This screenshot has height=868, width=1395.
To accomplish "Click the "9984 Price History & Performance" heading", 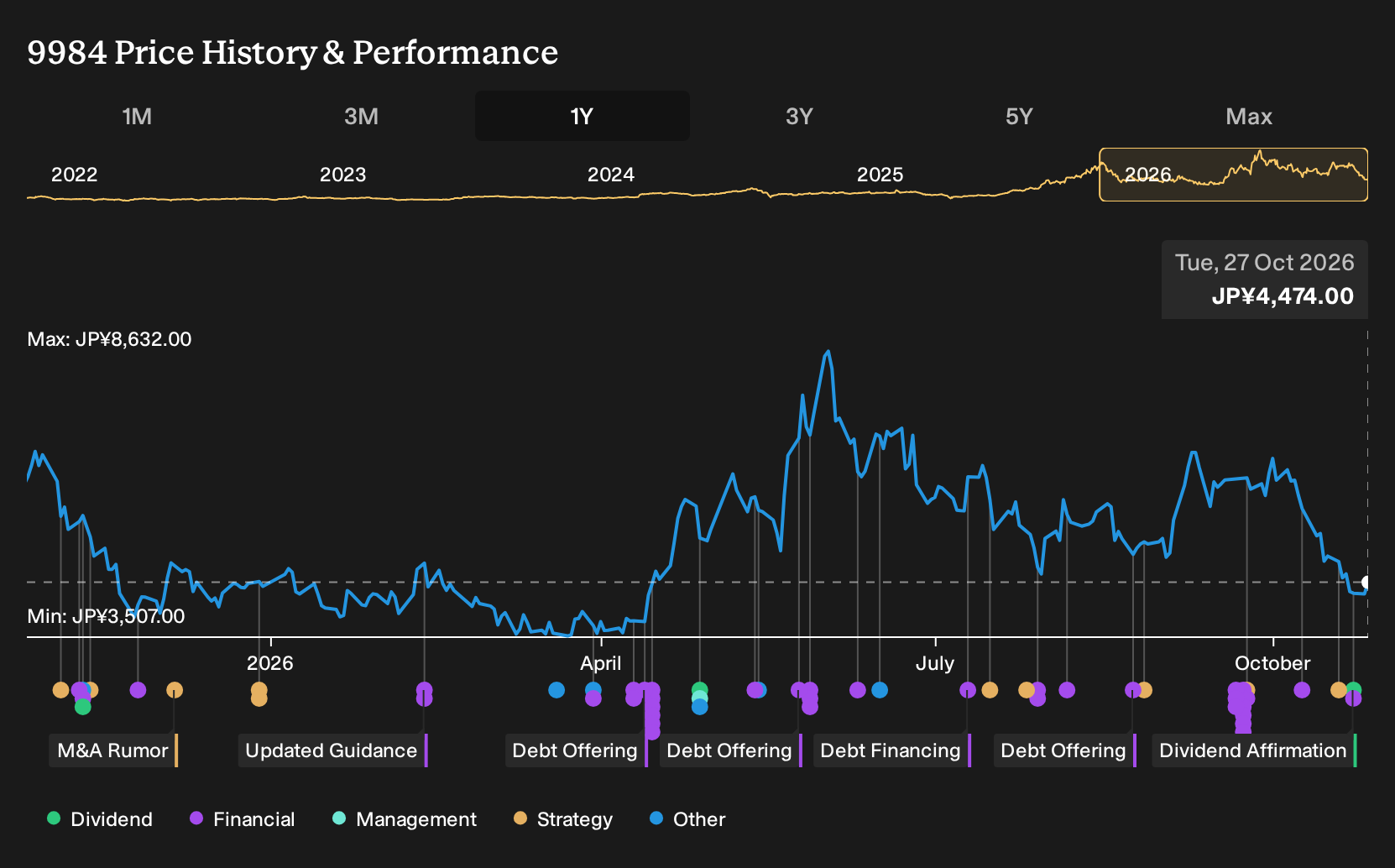I will 293,52.
